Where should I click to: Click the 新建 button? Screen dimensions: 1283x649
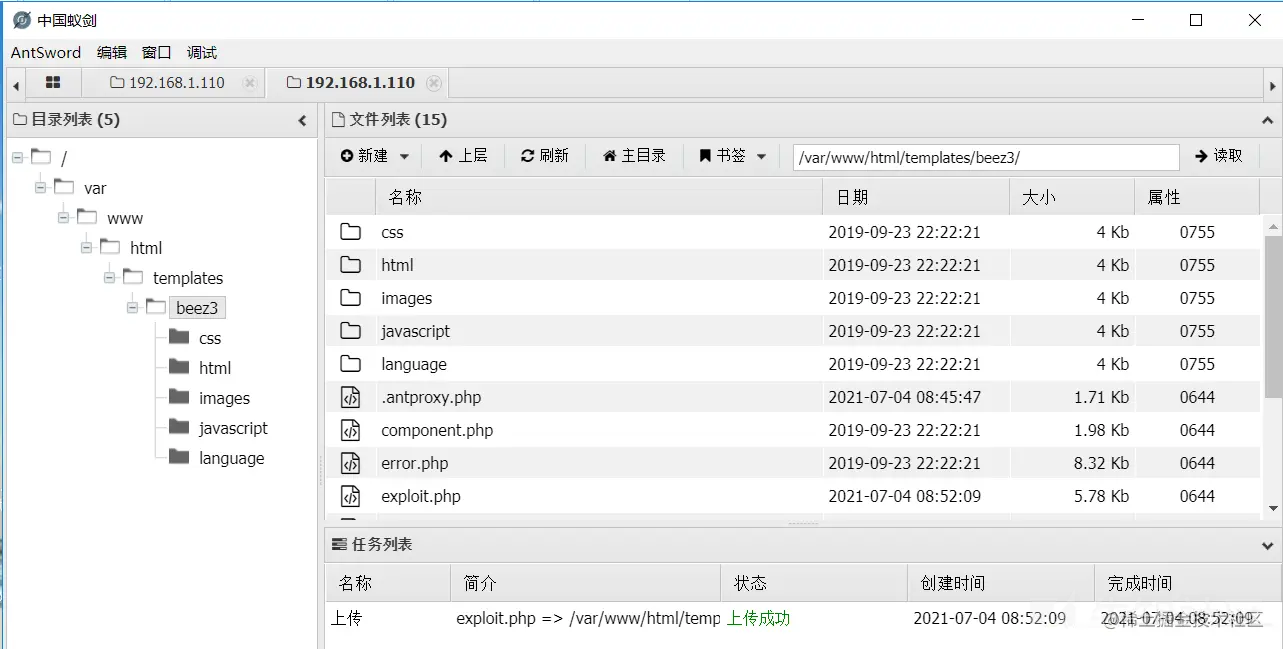point(364,156)
